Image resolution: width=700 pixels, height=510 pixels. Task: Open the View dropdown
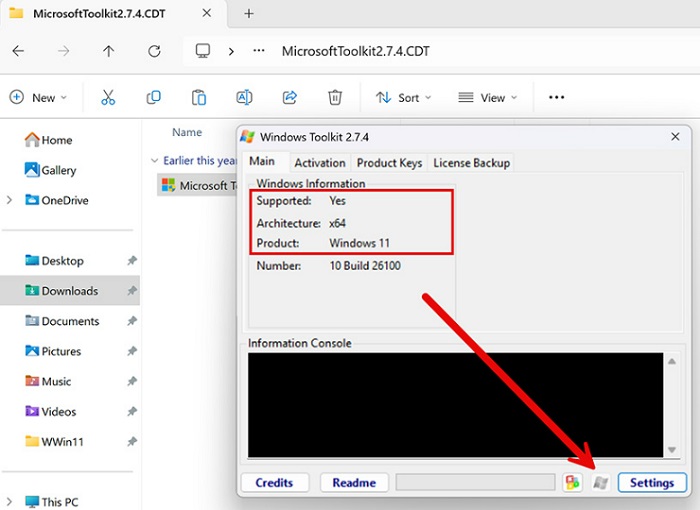pos(488,97)
